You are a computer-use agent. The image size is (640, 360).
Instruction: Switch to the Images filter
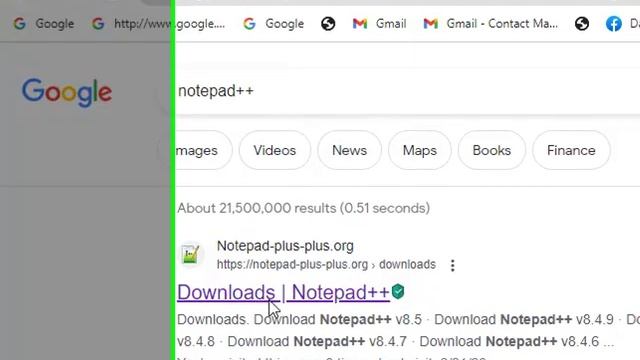[x=197, y=150]
